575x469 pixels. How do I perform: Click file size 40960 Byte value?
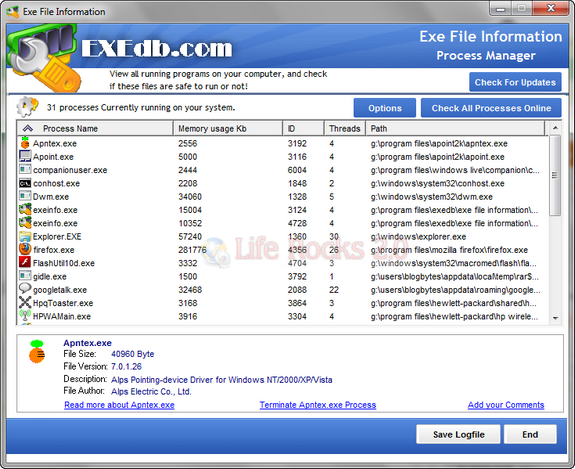click(132, 354)
